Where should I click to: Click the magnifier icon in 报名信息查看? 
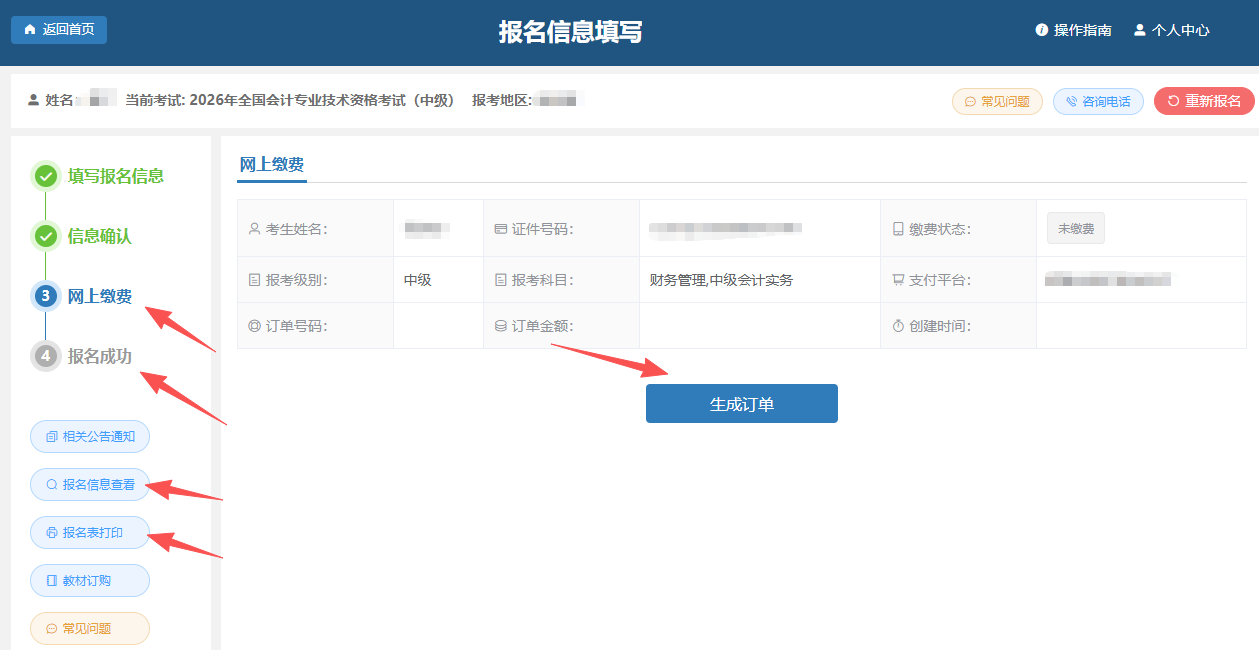tap(52, 484)
